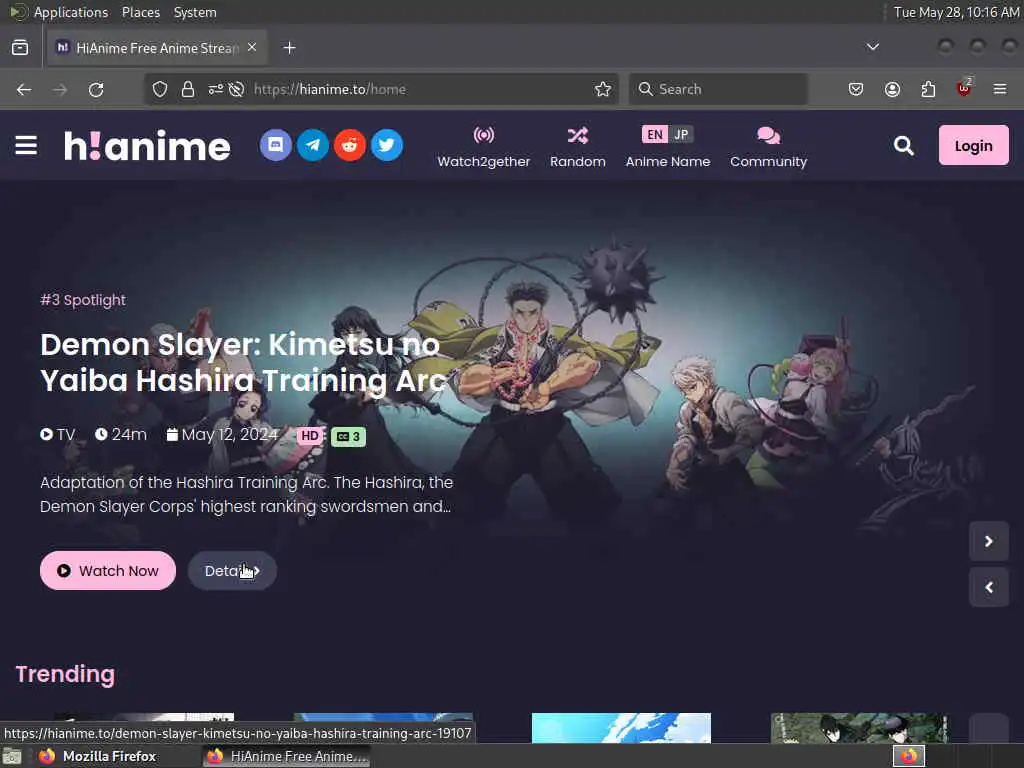
Task: Click the CC 3 subtitle badge
Action: [x=348, y=436]
